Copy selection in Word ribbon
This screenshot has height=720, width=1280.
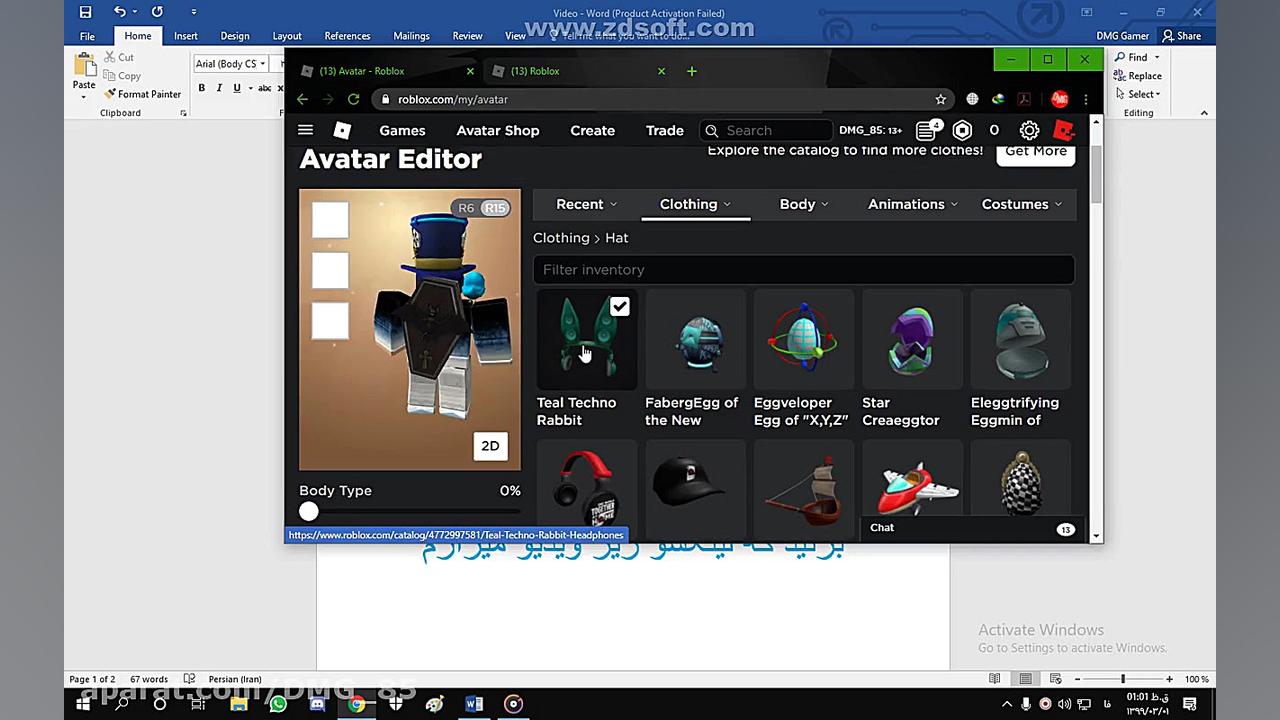point(122,75)
